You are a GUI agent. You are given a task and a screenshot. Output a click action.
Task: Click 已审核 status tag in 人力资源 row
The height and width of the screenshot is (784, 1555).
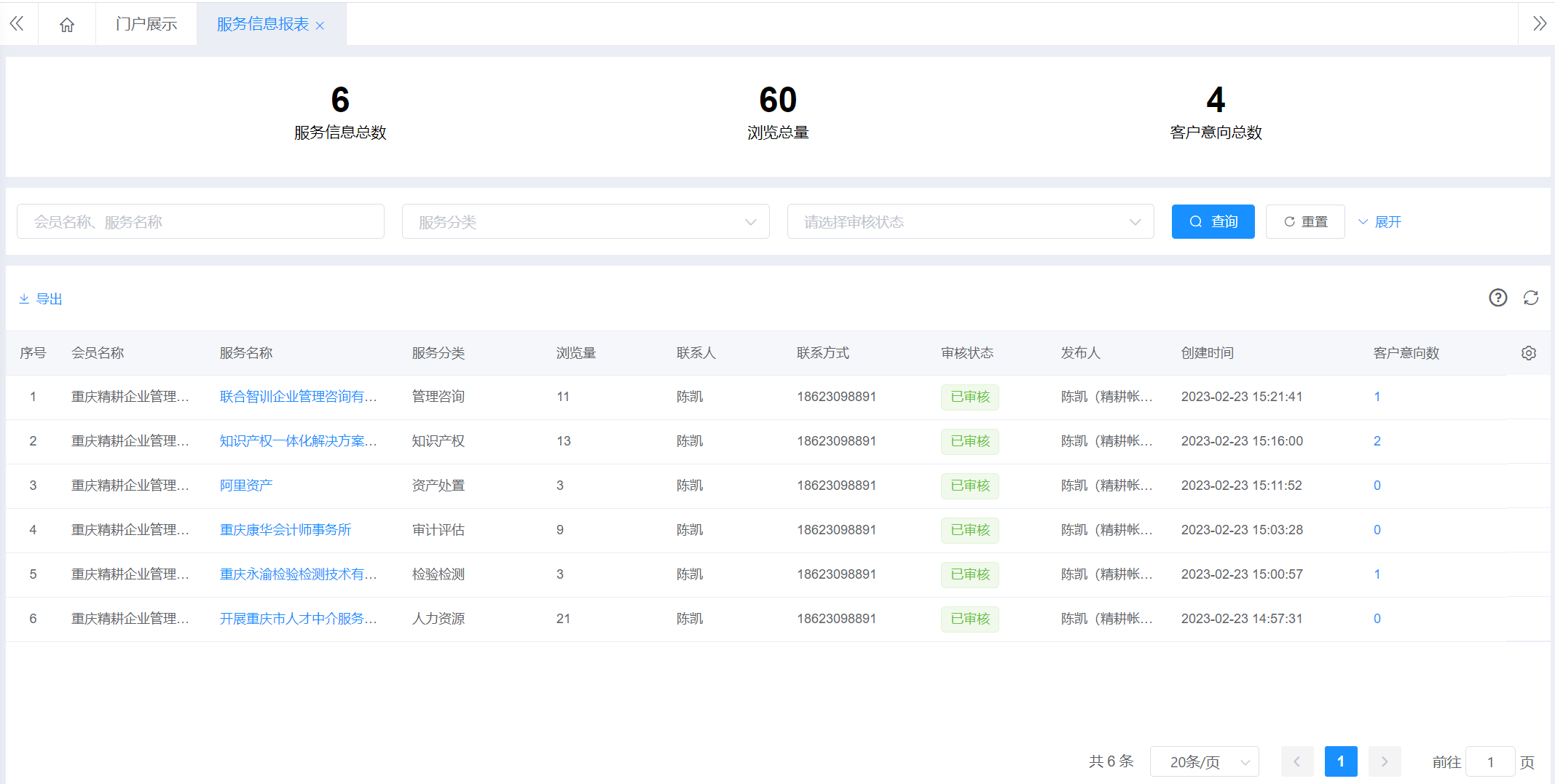[970, 619]
